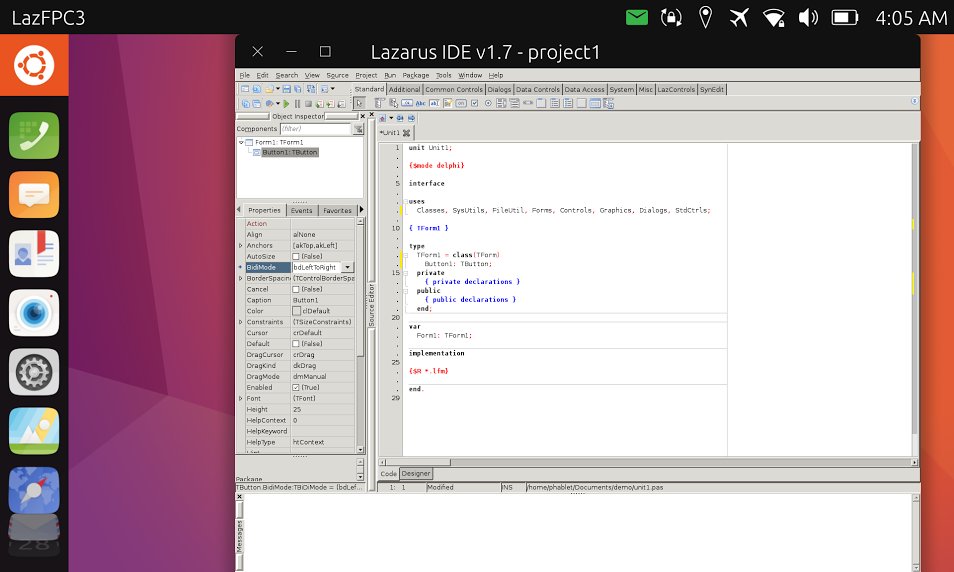This screenshot has height=572, width=954.
Task: Click the Caption value 'Button1'
Action: tap(305, 300)
